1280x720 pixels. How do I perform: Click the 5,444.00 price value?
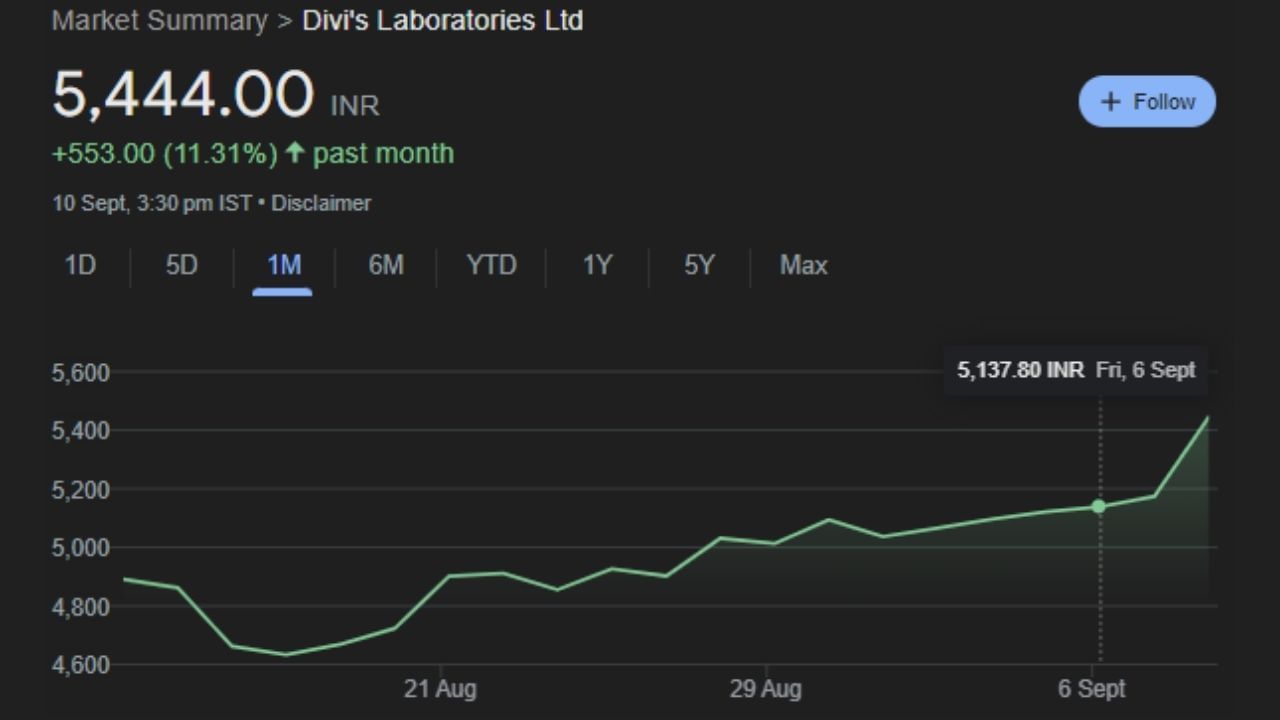pos(183,95)
